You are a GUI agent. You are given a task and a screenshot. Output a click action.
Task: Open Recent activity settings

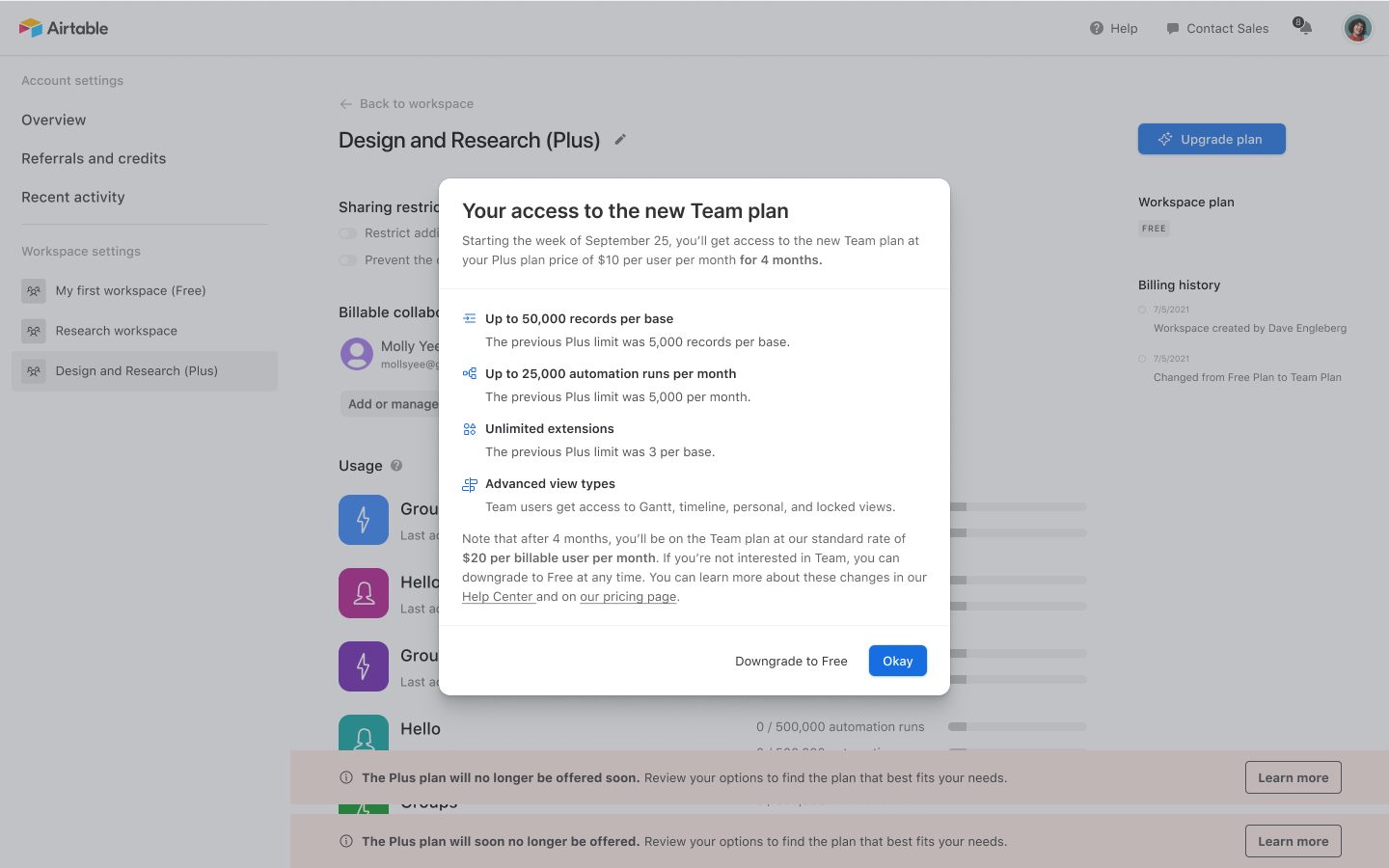72,197
